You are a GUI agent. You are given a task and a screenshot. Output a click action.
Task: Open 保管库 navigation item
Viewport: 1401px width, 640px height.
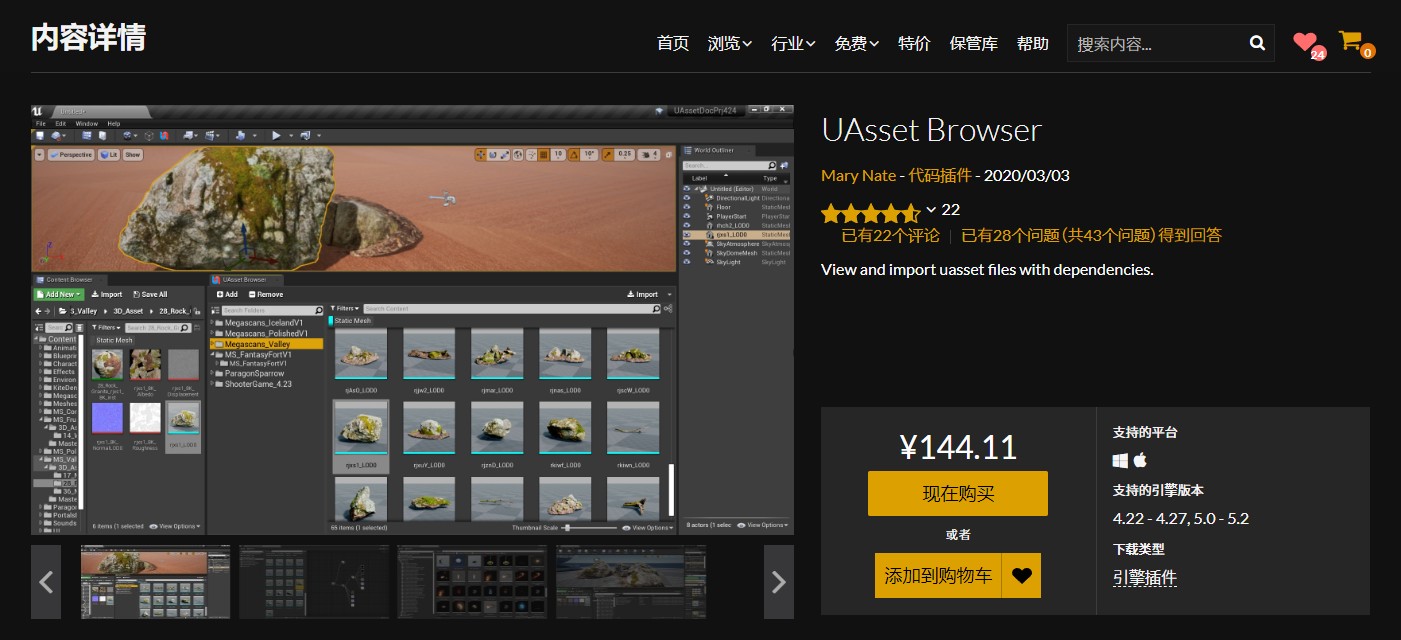pyautogui.click(x=974, y=43)
